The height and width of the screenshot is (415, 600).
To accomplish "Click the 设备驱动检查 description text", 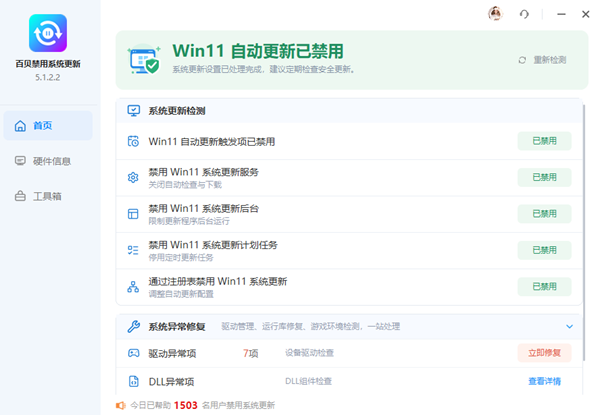I will tap(309, 353).
